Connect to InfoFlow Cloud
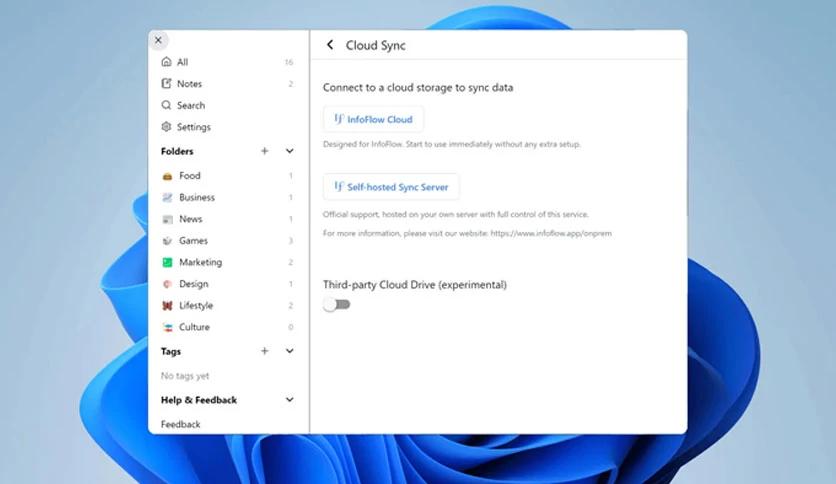The width and height of the screenshot is (836, 484). [x=373, y=119]
